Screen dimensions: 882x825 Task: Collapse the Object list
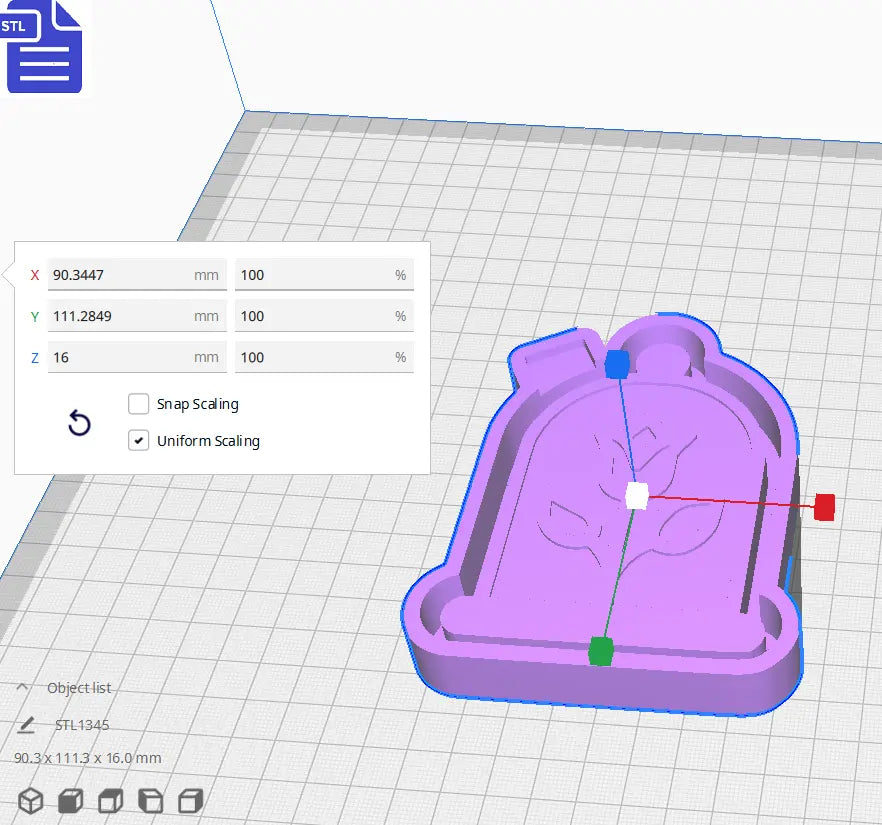tap(24, 687)
